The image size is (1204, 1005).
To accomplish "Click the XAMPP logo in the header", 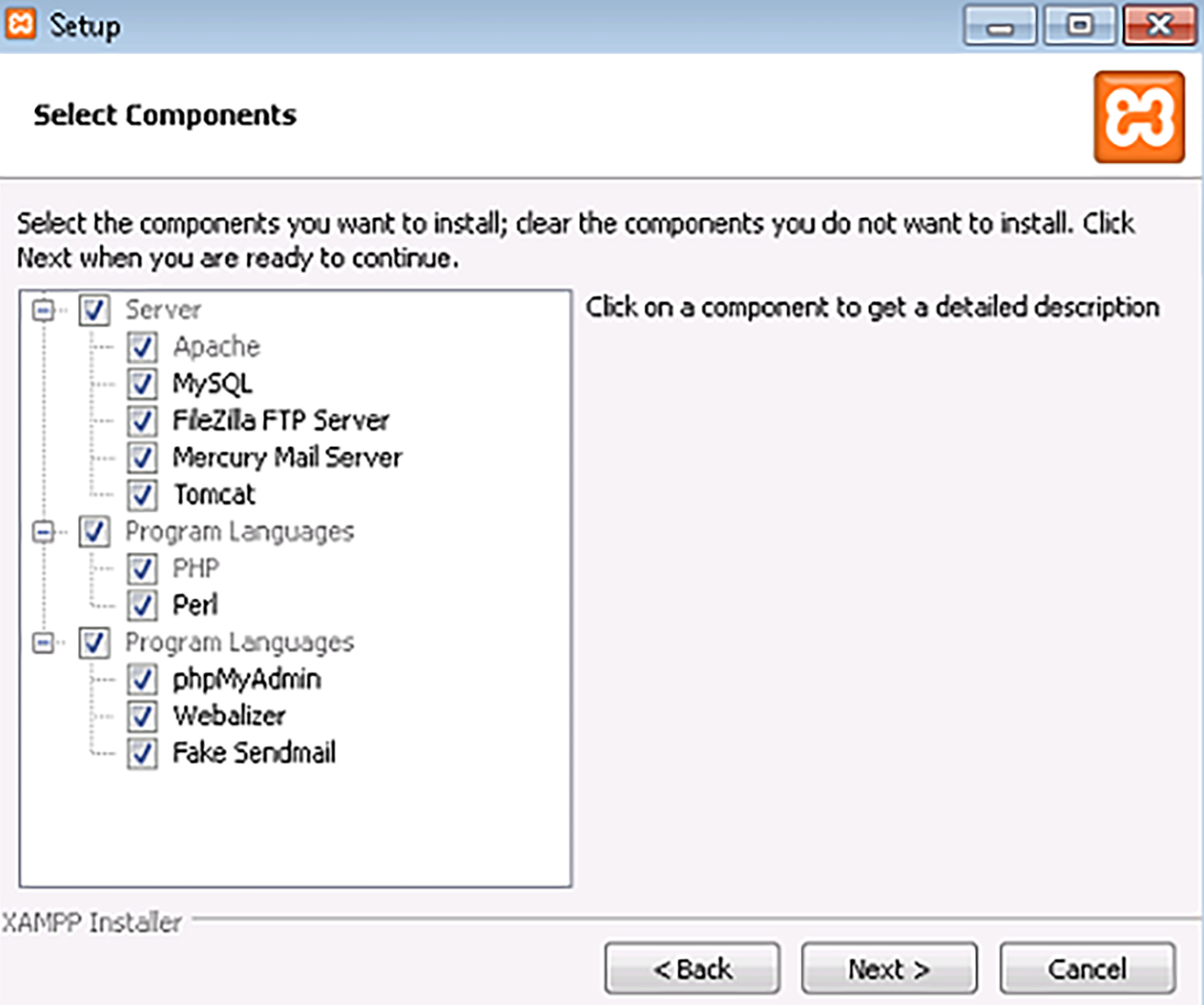I will click(1139, 117).
